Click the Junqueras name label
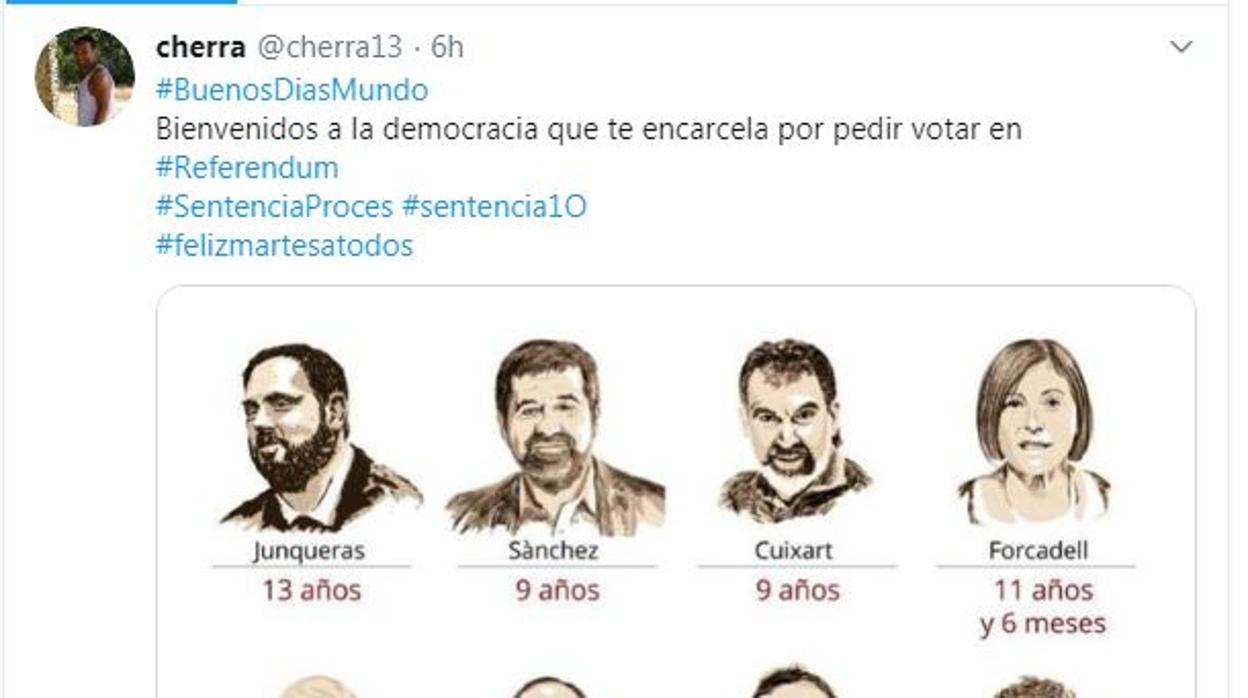The height and width of the screenshot is (698, 1248). click(x=308, y=550)
